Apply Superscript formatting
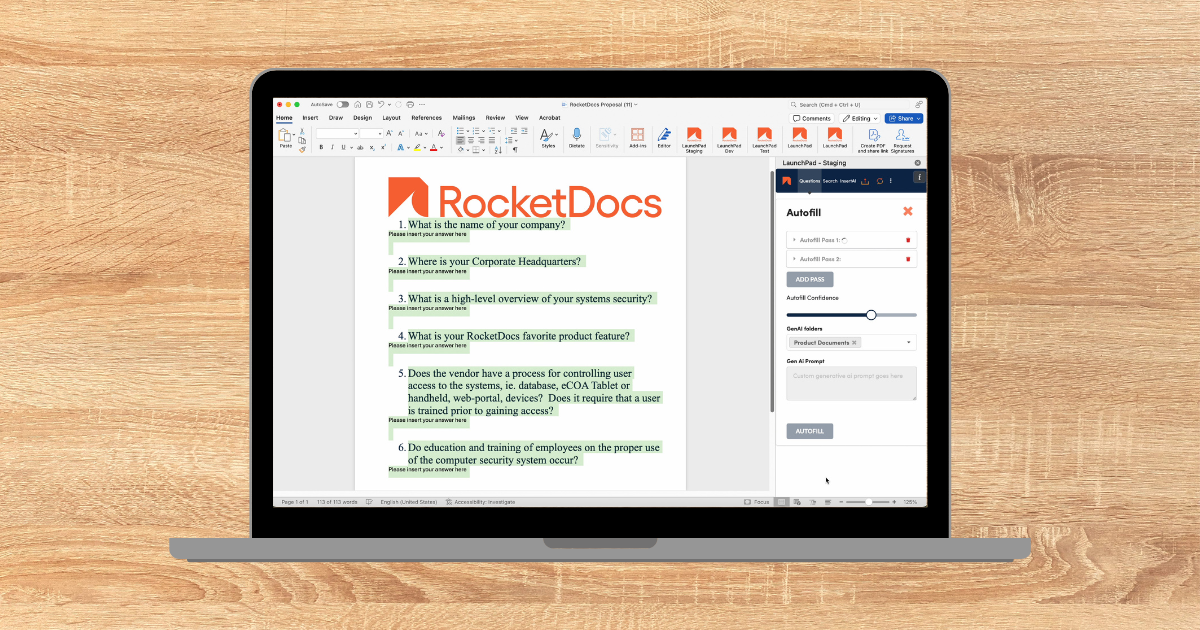 tap(383, 147)
